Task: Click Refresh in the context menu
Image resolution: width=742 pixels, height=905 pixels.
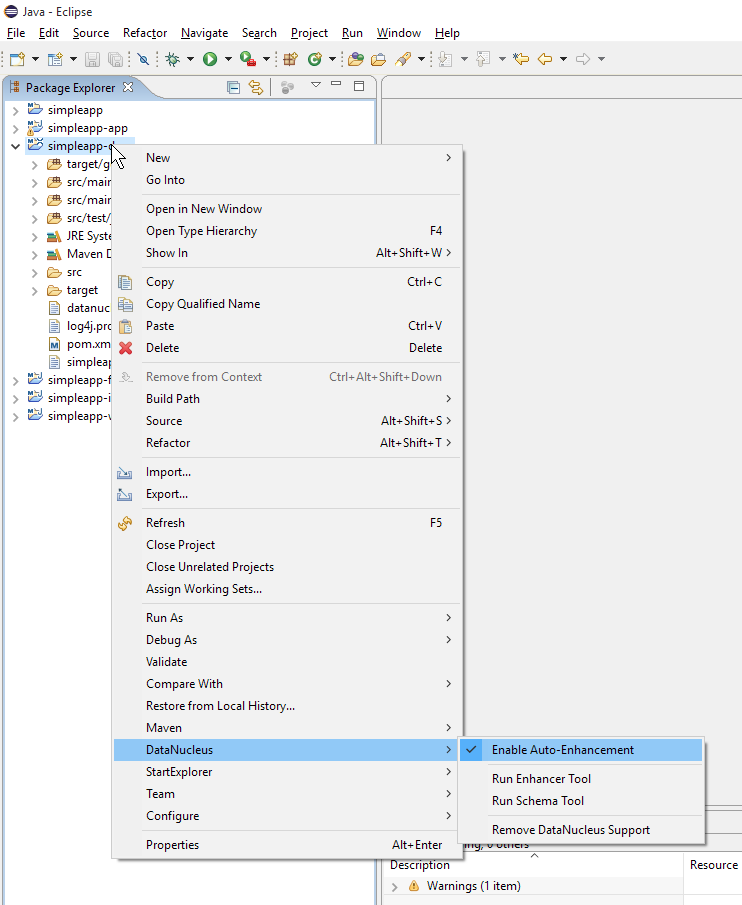Action: (x=287, y=522)
